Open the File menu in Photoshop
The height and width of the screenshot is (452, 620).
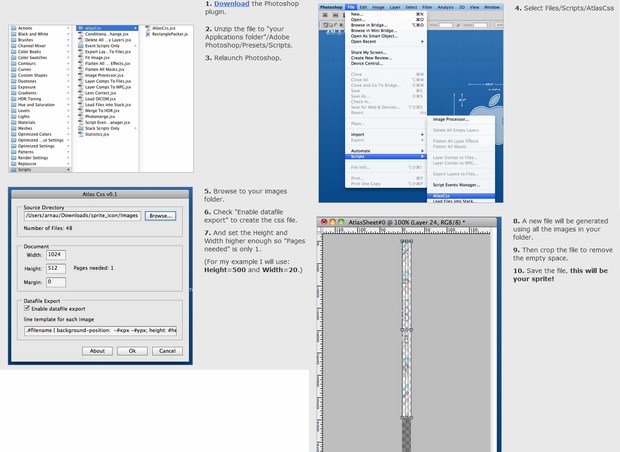coord(351,8)
